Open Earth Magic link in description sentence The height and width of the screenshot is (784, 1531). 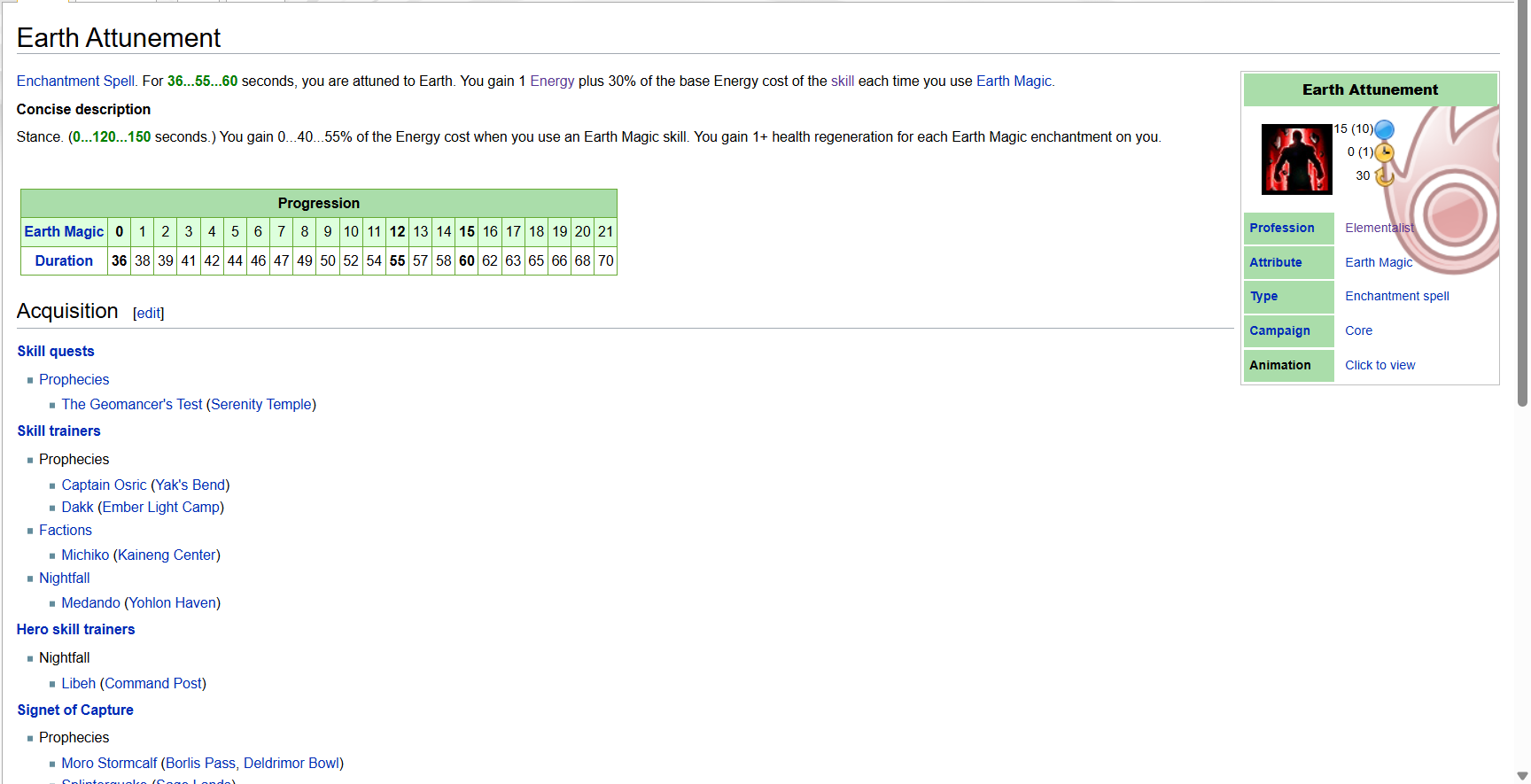coord(1014,81)
